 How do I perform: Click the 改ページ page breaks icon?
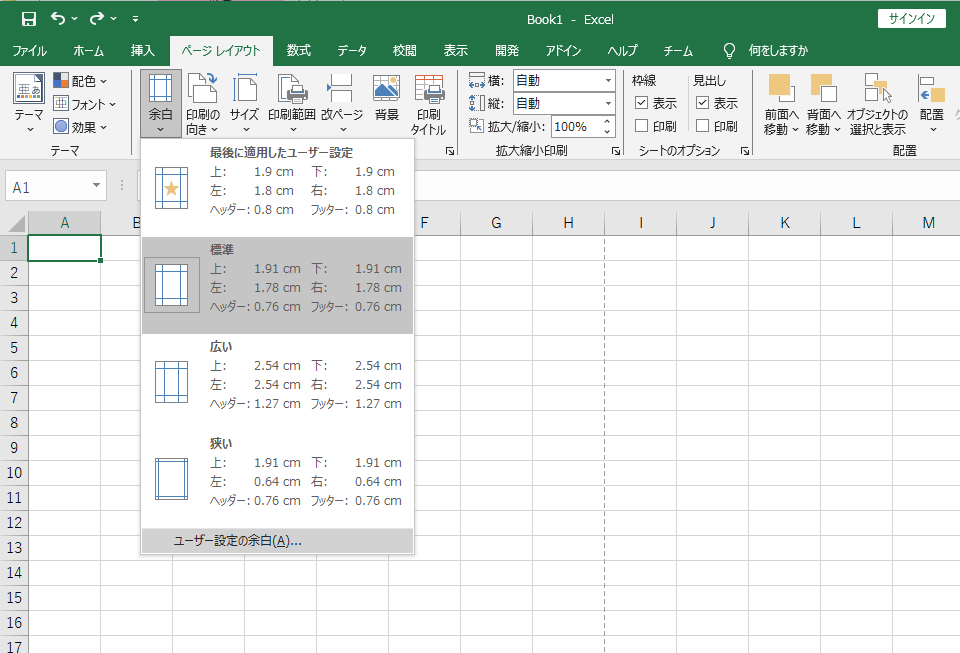340,88
